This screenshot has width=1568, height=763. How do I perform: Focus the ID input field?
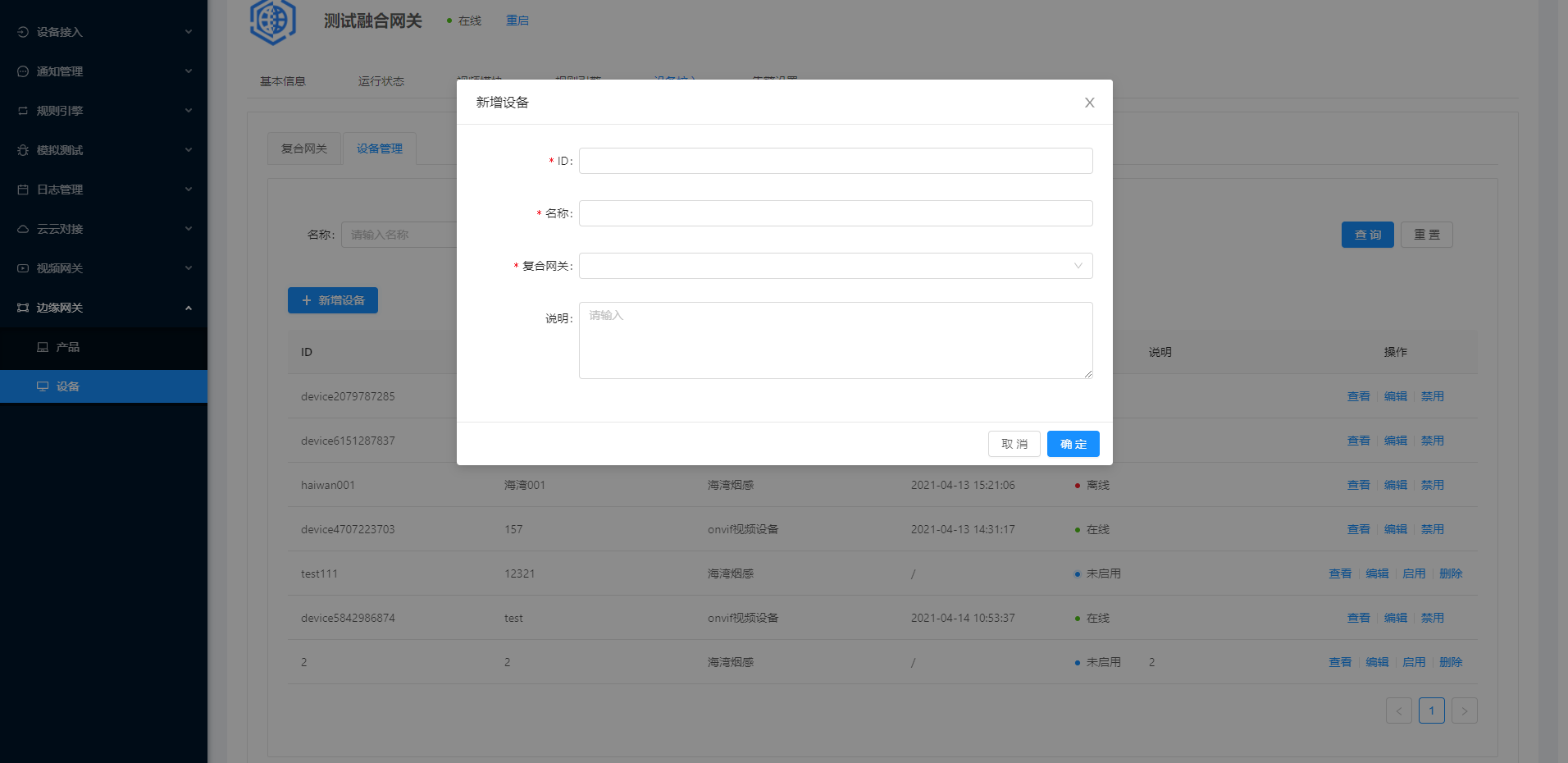coord(835,161)
